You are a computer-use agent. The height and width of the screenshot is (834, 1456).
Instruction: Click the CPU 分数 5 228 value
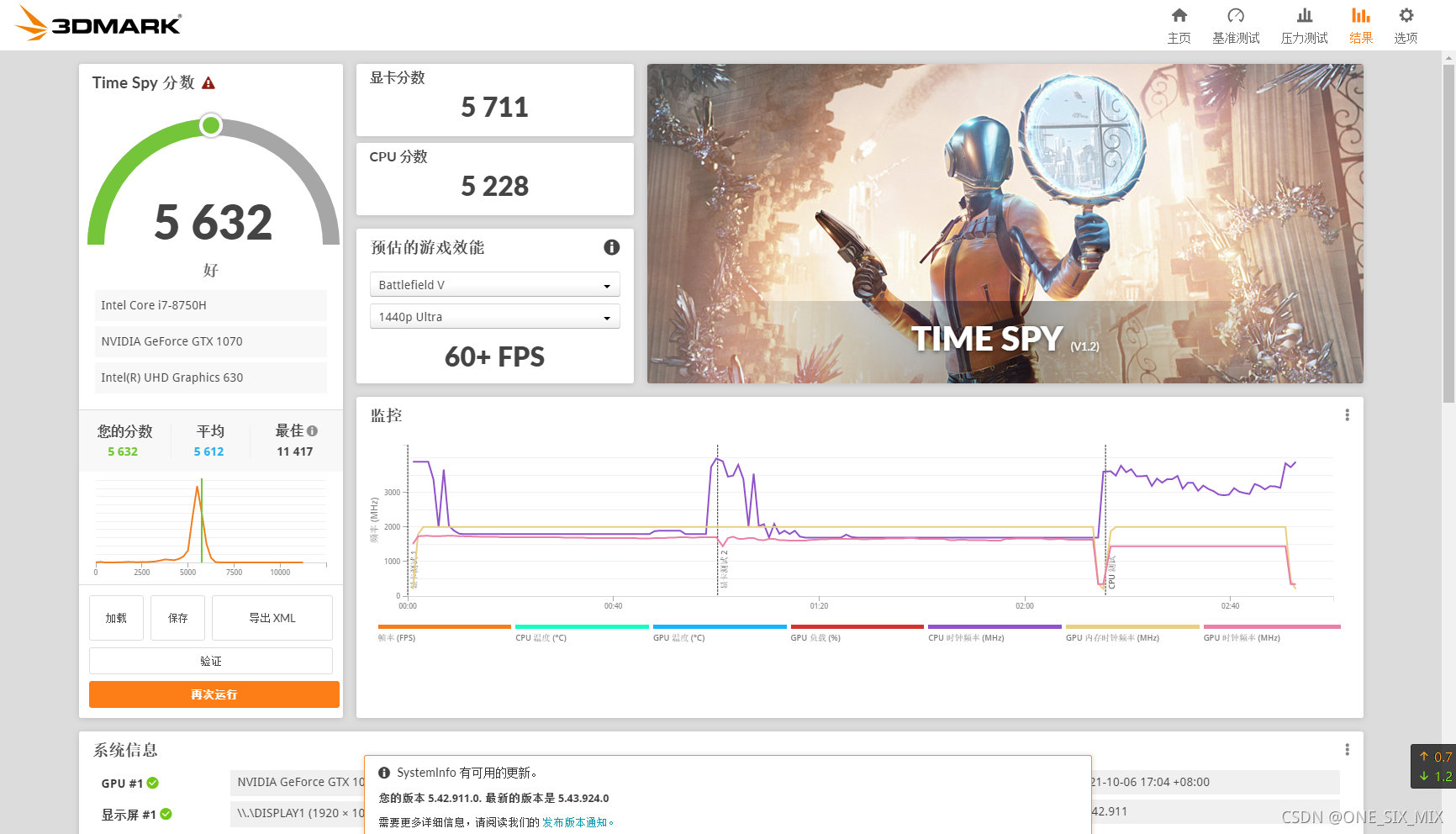[494, 187]
